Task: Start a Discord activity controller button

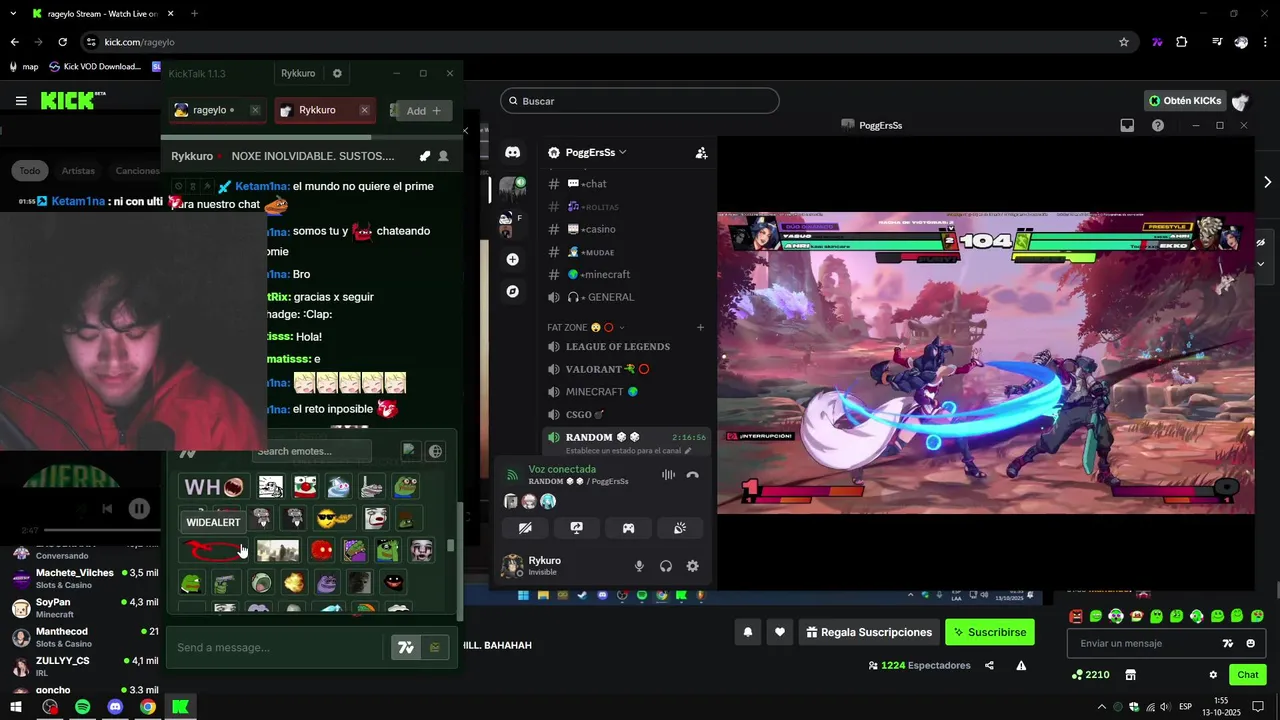Action: coord(628,528)
